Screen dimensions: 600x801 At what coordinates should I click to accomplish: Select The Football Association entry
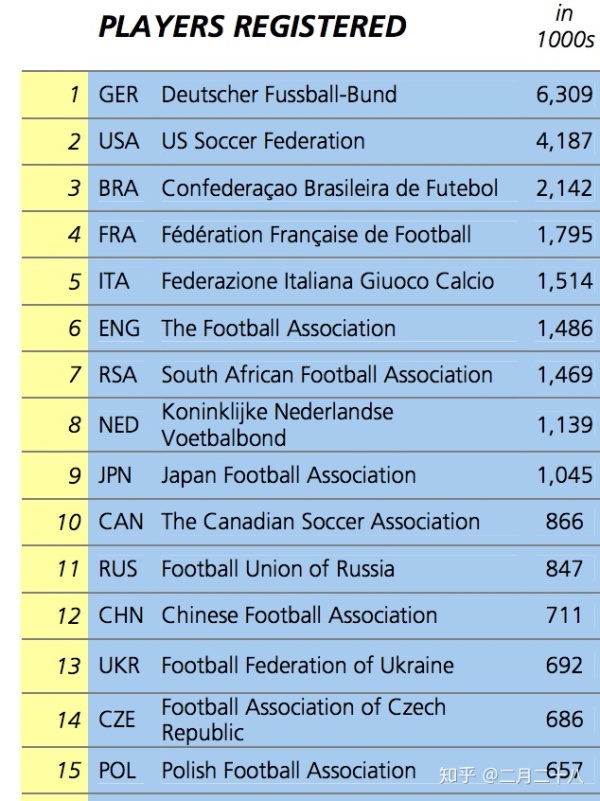tap(278, 328)
